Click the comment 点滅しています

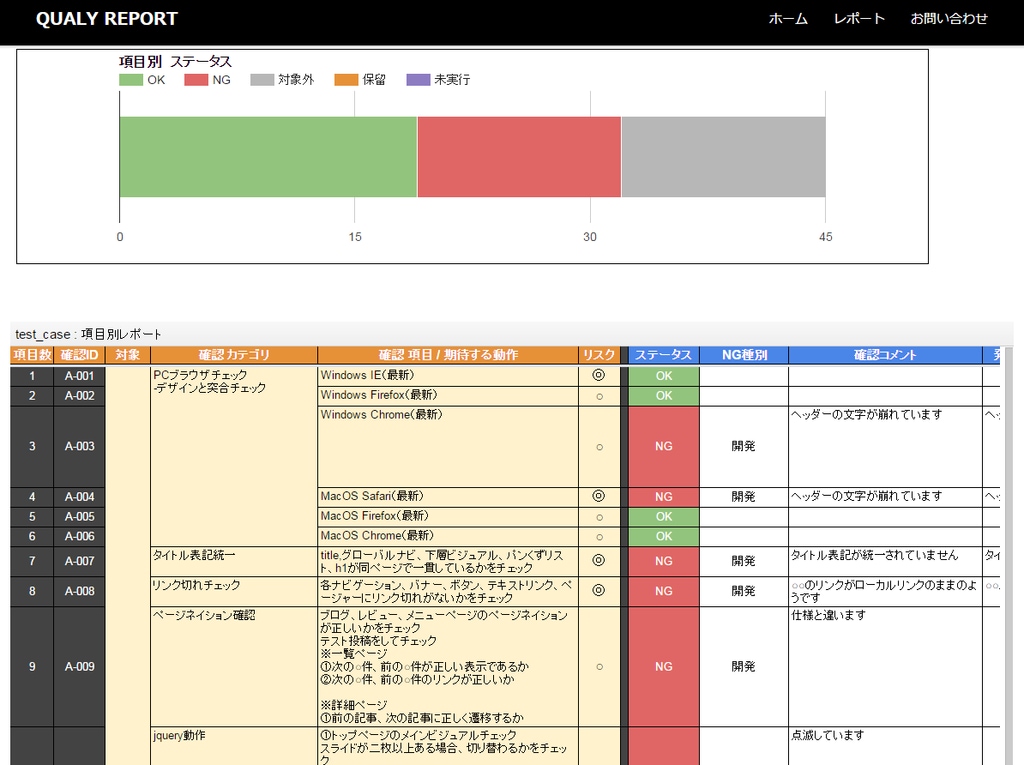[827, 736]
